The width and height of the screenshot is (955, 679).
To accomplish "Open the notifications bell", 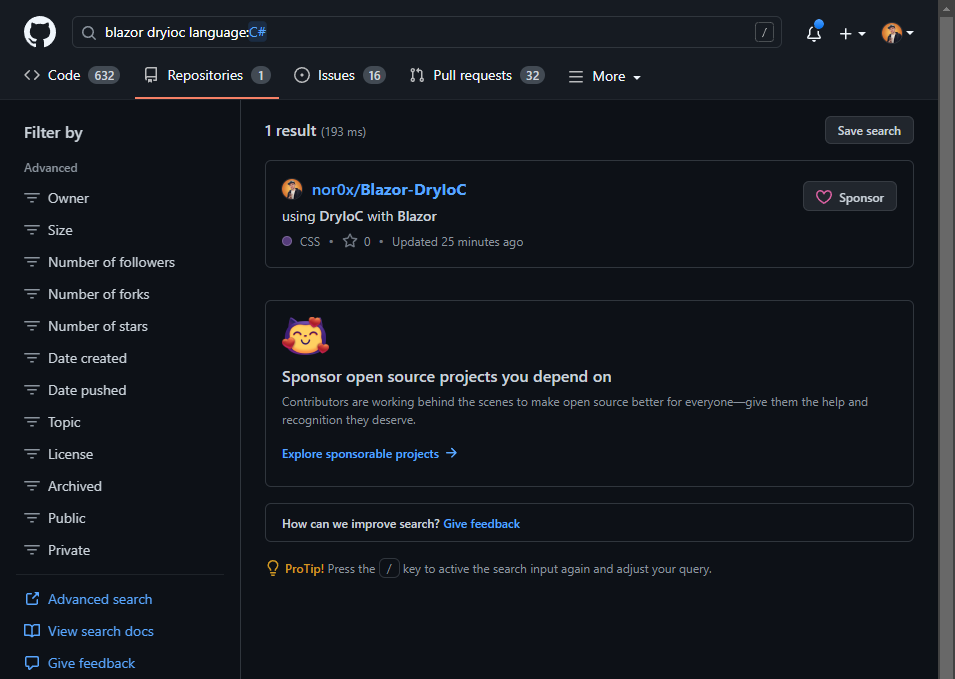I will (814, 33).
